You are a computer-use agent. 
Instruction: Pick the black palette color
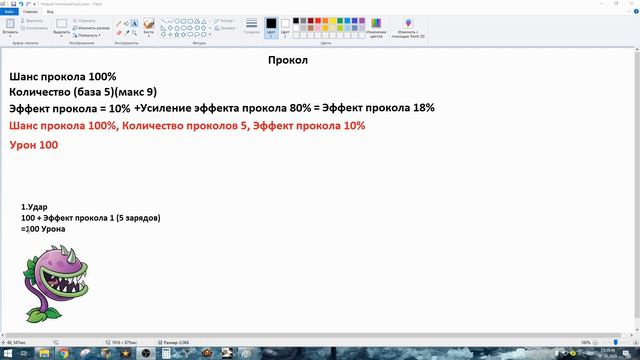click(296, 21)
